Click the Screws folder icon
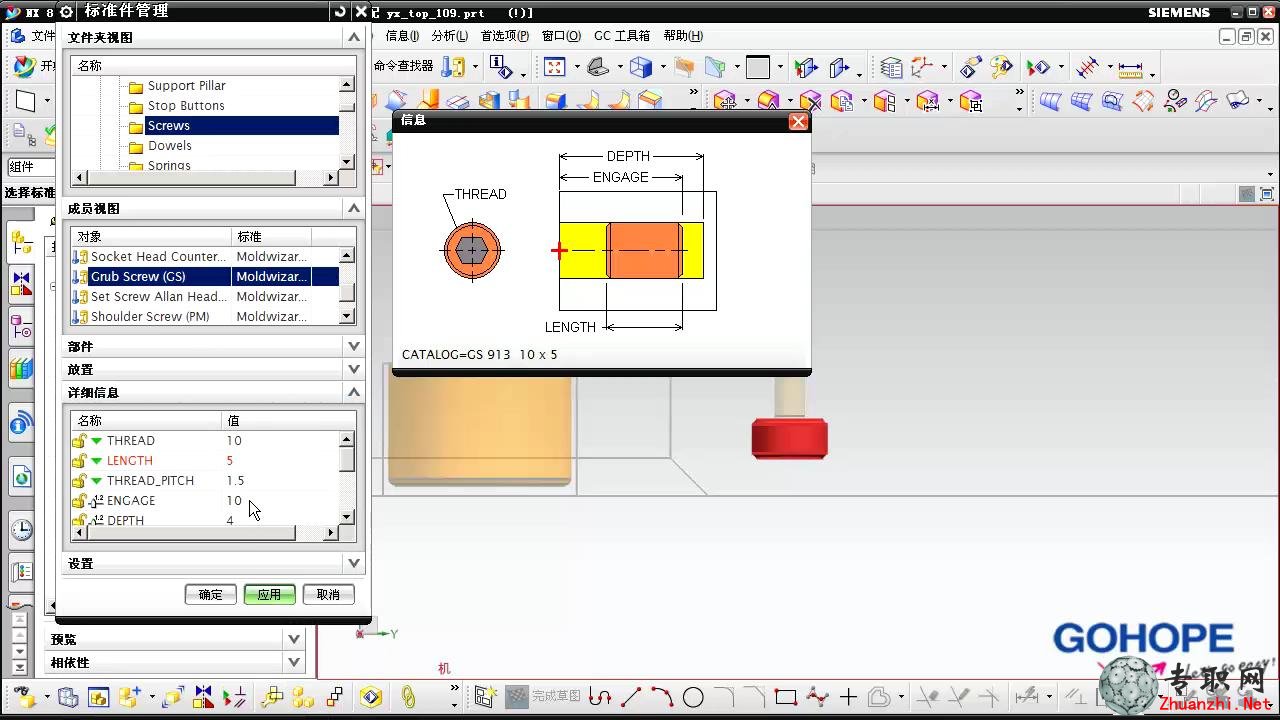The width and height of the screenshot is (1280, 720). click(136, 126)
